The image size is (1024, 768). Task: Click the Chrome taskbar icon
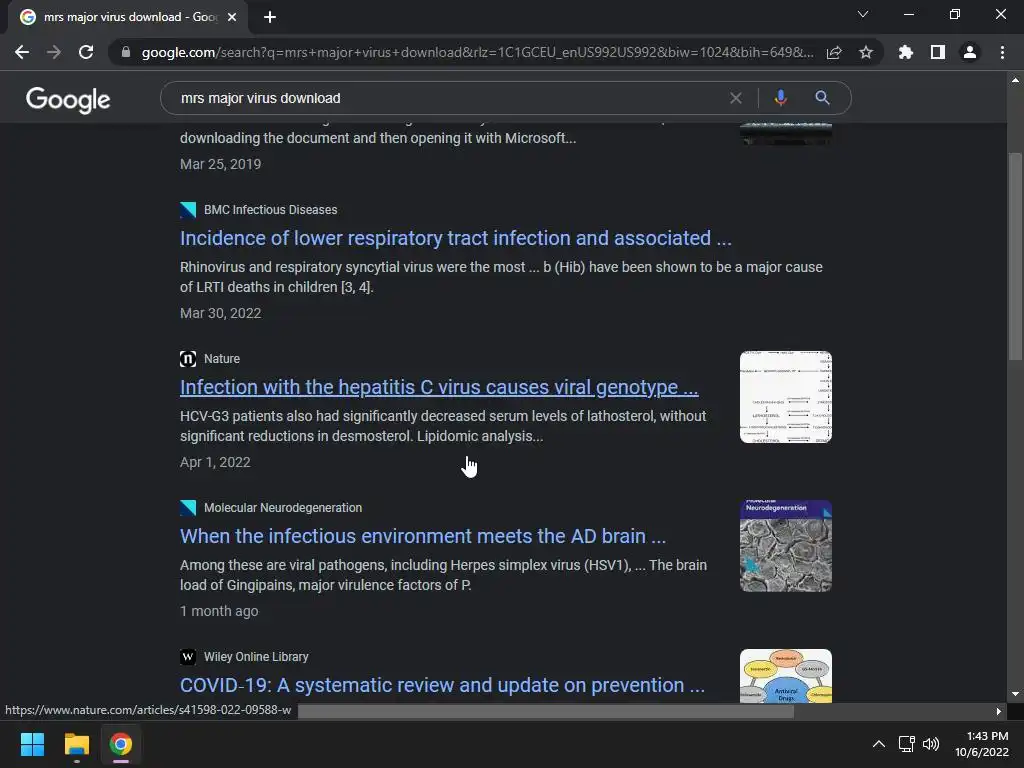point(121,744)
